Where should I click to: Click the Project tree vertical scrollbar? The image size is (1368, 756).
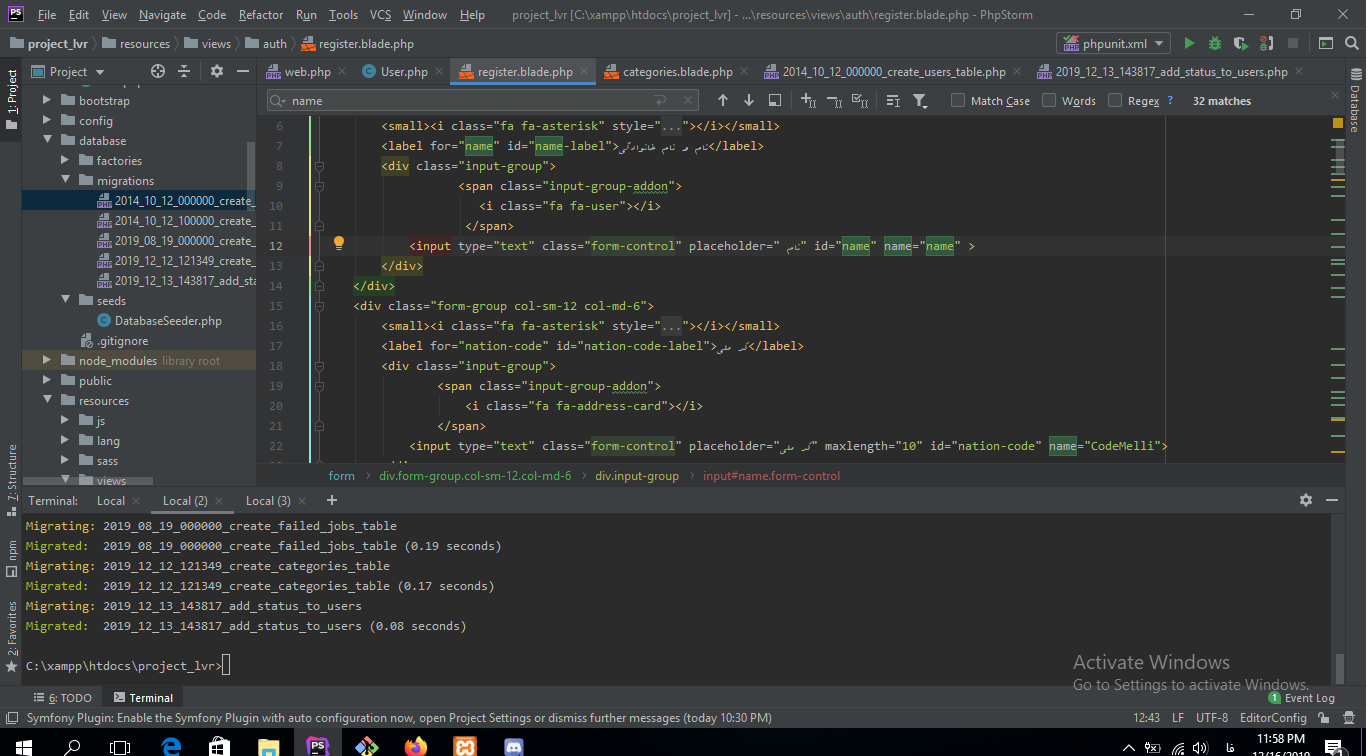click(251, 175)
